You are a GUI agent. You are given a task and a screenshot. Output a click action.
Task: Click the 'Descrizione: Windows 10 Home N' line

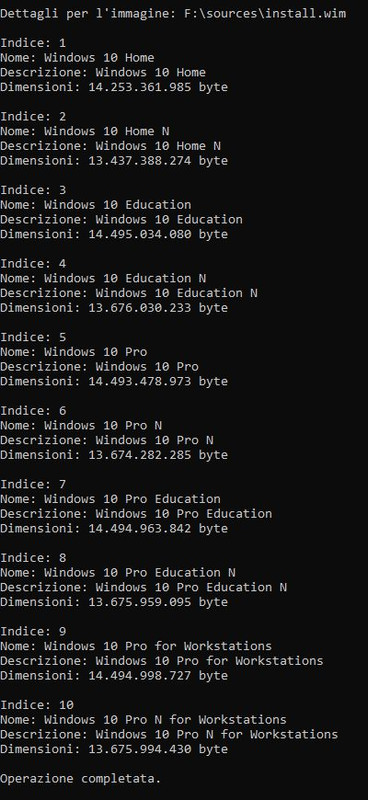pos(110,146)
